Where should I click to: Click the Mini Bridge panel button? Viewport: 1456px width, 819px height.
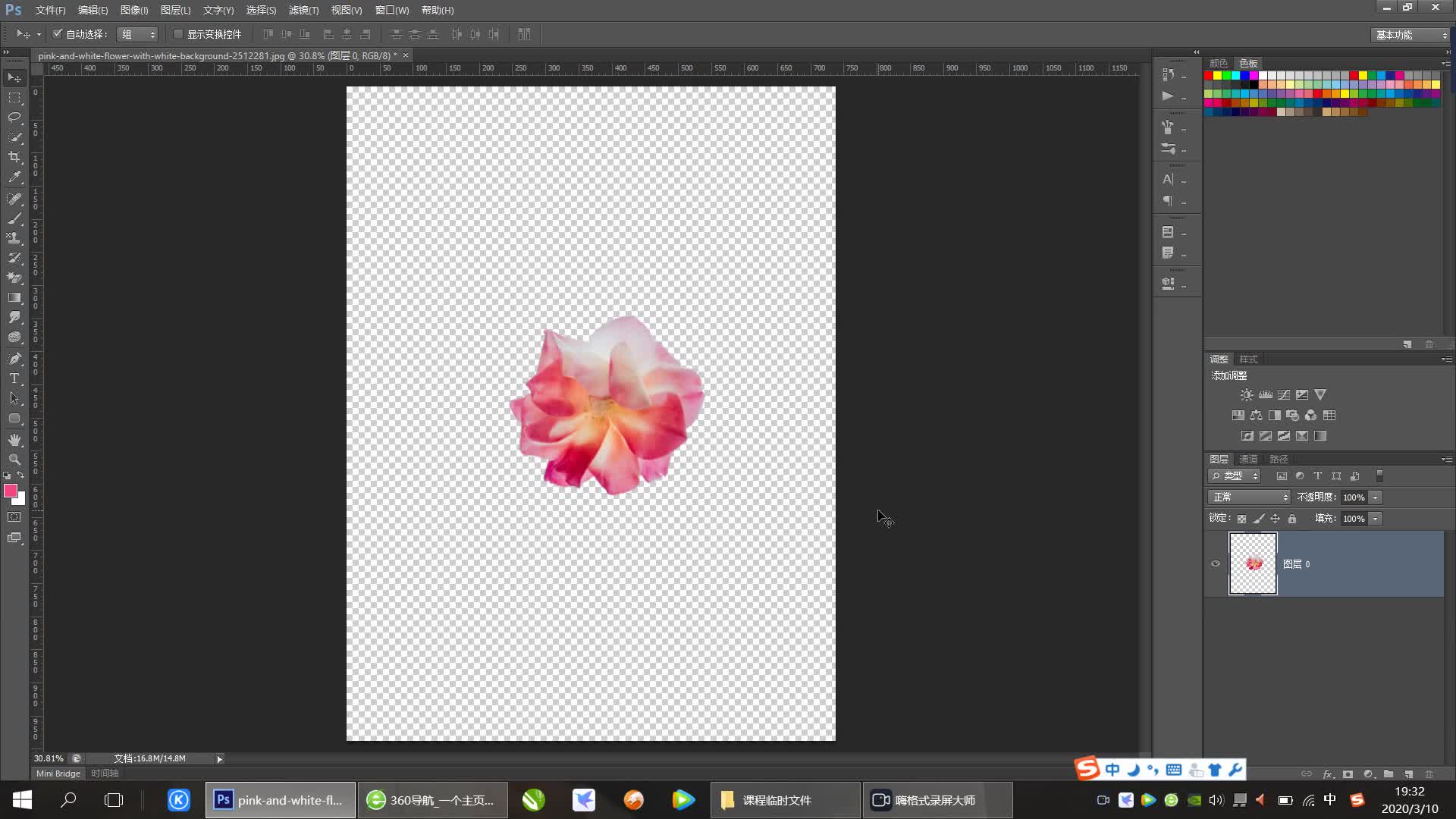58,773
